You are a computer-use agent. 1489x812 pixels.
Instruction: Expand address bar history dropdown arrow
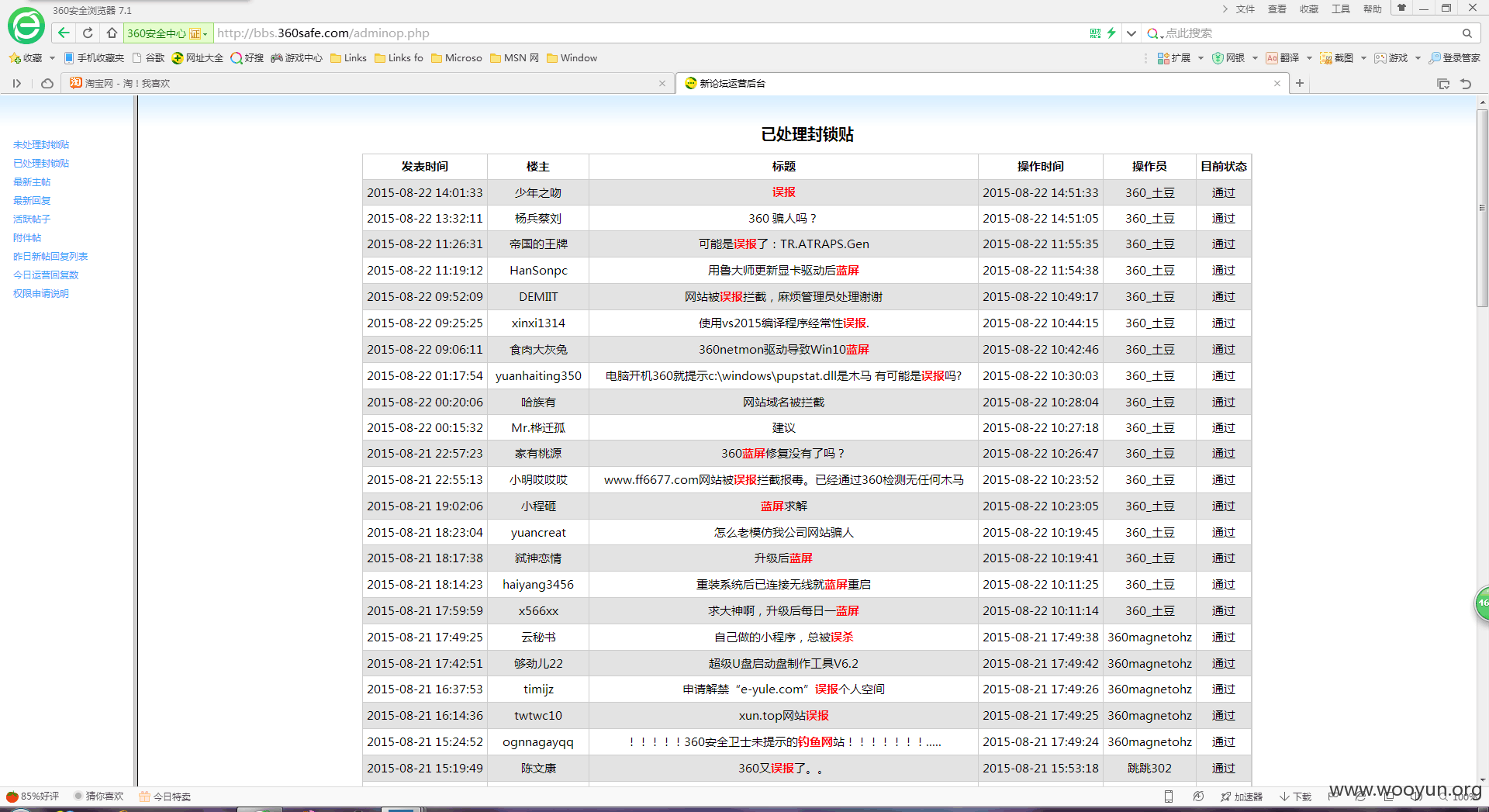coord(1131,33)
